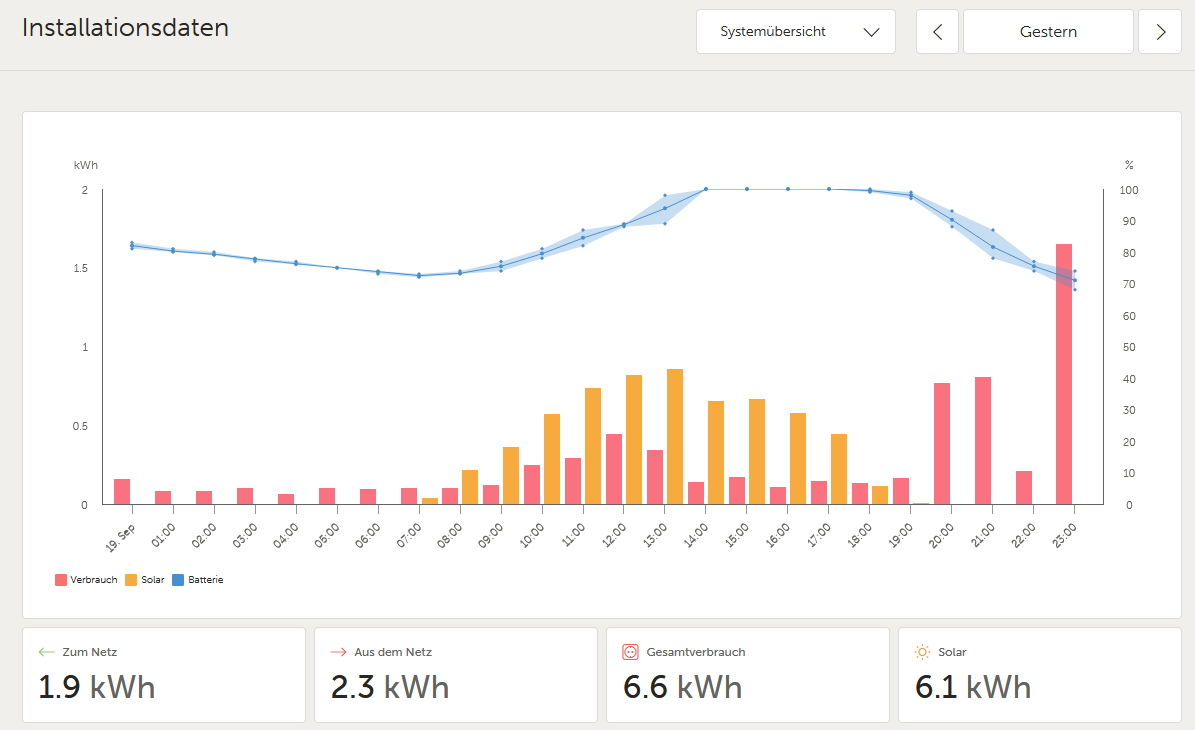Screen dimensions: 1195x730
Task: Go to the previous day with left chevron
Action: click(937, 32)
